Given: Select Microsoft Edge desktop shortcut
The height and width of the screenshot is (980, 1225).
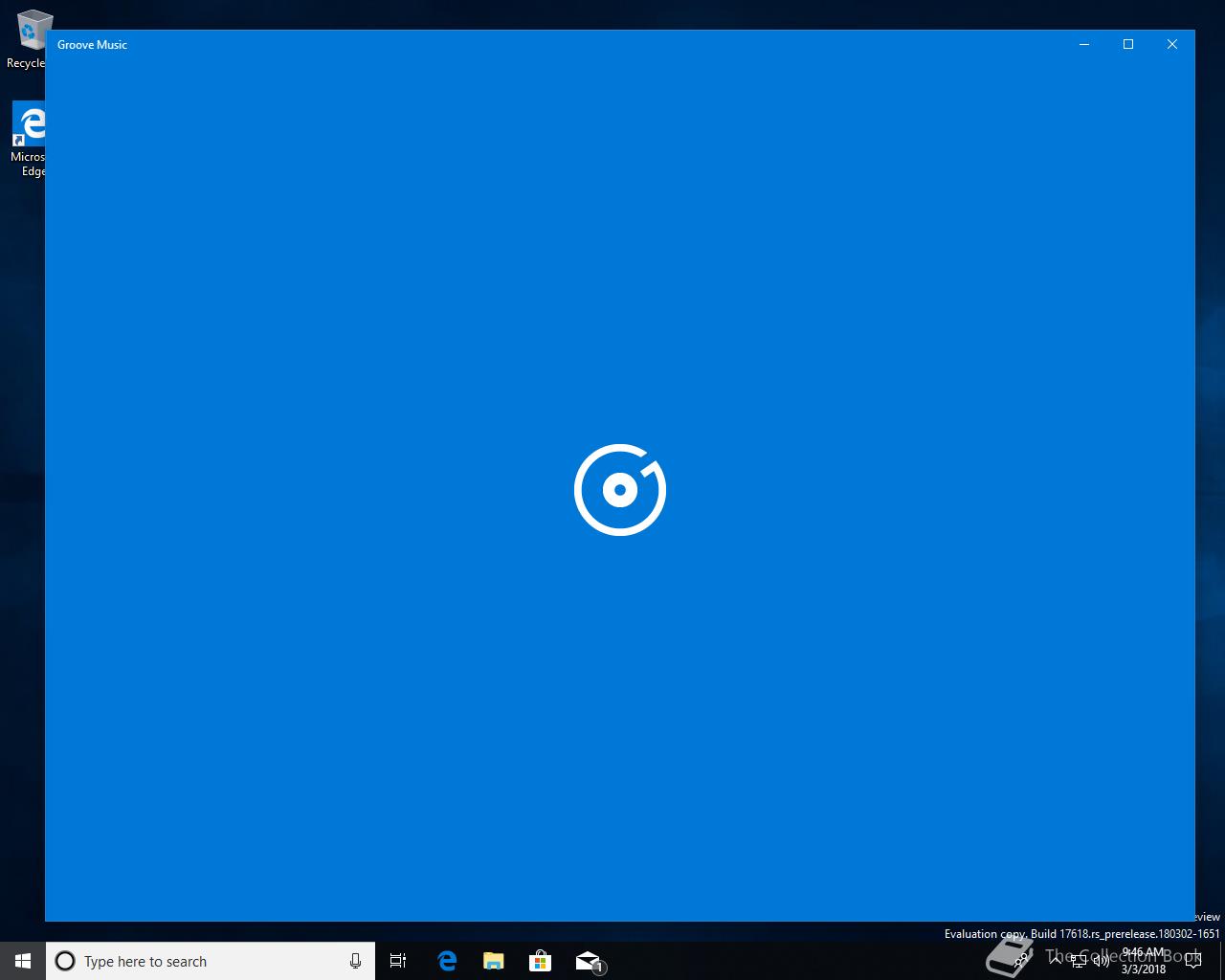Looking at the screenshot, I should pos(29,140).
